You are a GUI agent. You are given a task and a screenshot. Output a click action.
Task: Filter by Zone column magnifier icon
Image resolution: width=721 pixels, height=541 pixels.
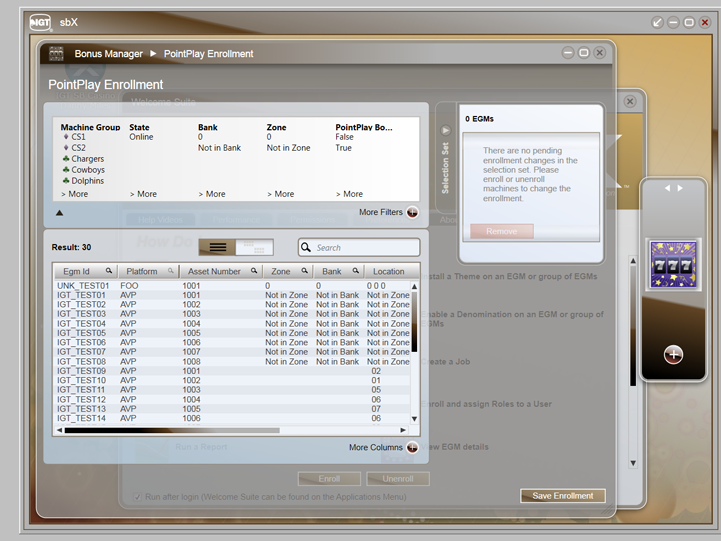click(x=304, y=271)
